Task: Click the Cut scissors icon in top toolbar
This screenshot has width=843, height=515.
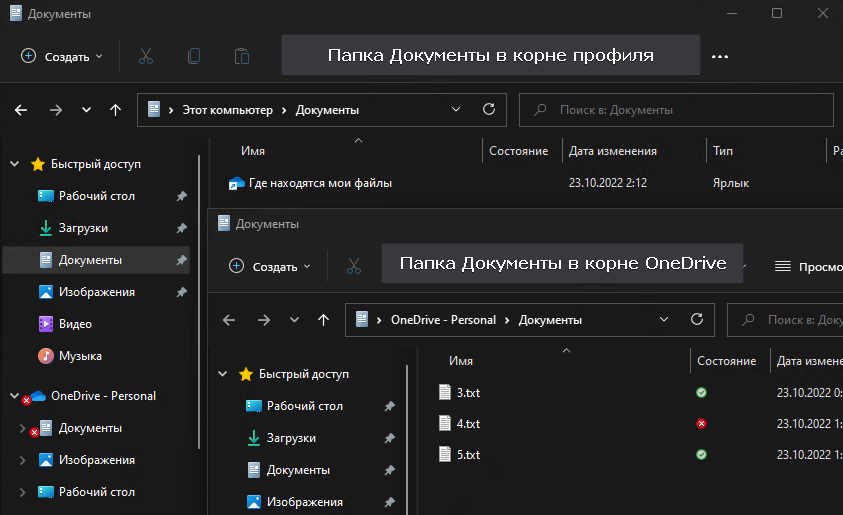Action: 146,56
